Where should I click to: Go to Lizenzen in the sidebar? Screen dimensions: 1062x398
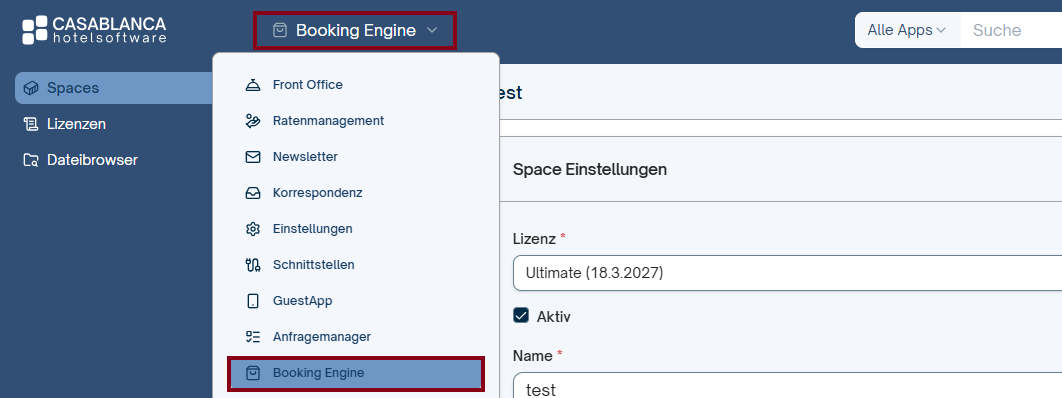tap(114, 124)
